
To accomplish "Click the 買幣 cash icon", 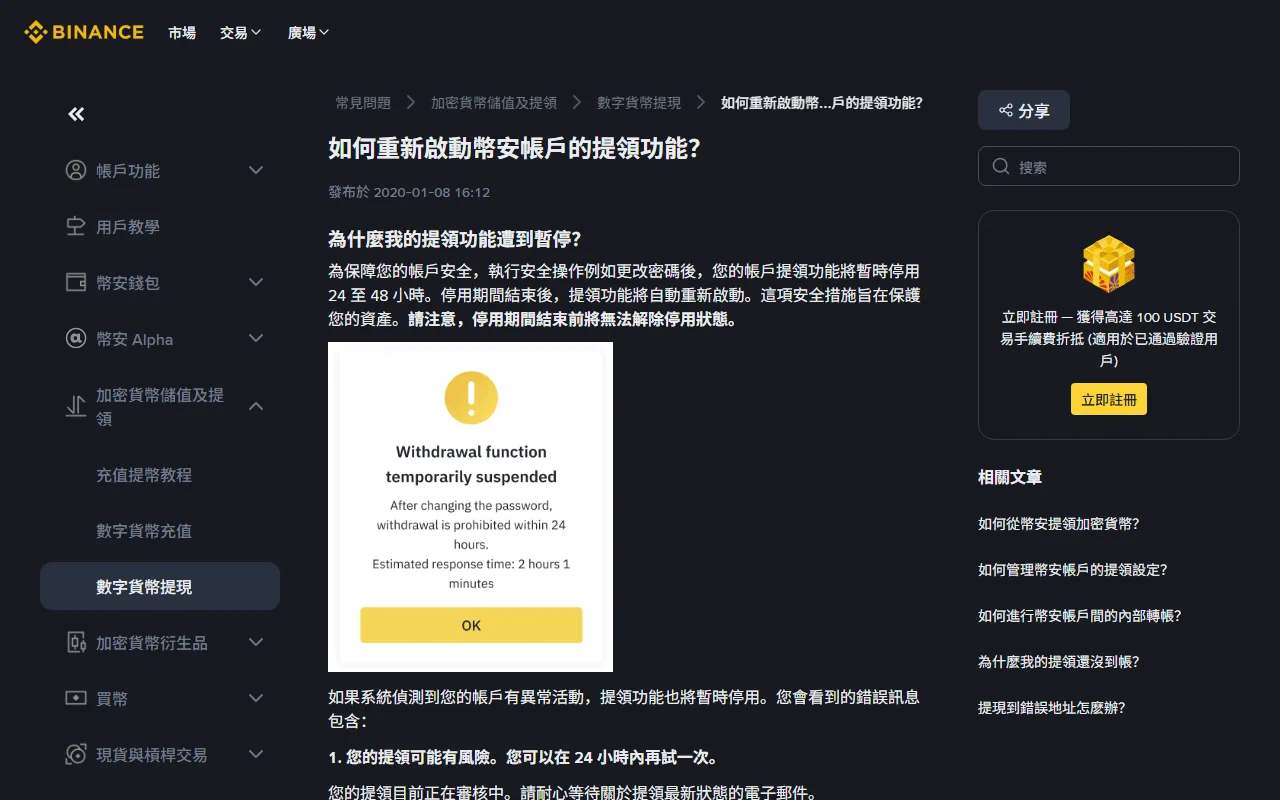I will click(x=76, y=698).
